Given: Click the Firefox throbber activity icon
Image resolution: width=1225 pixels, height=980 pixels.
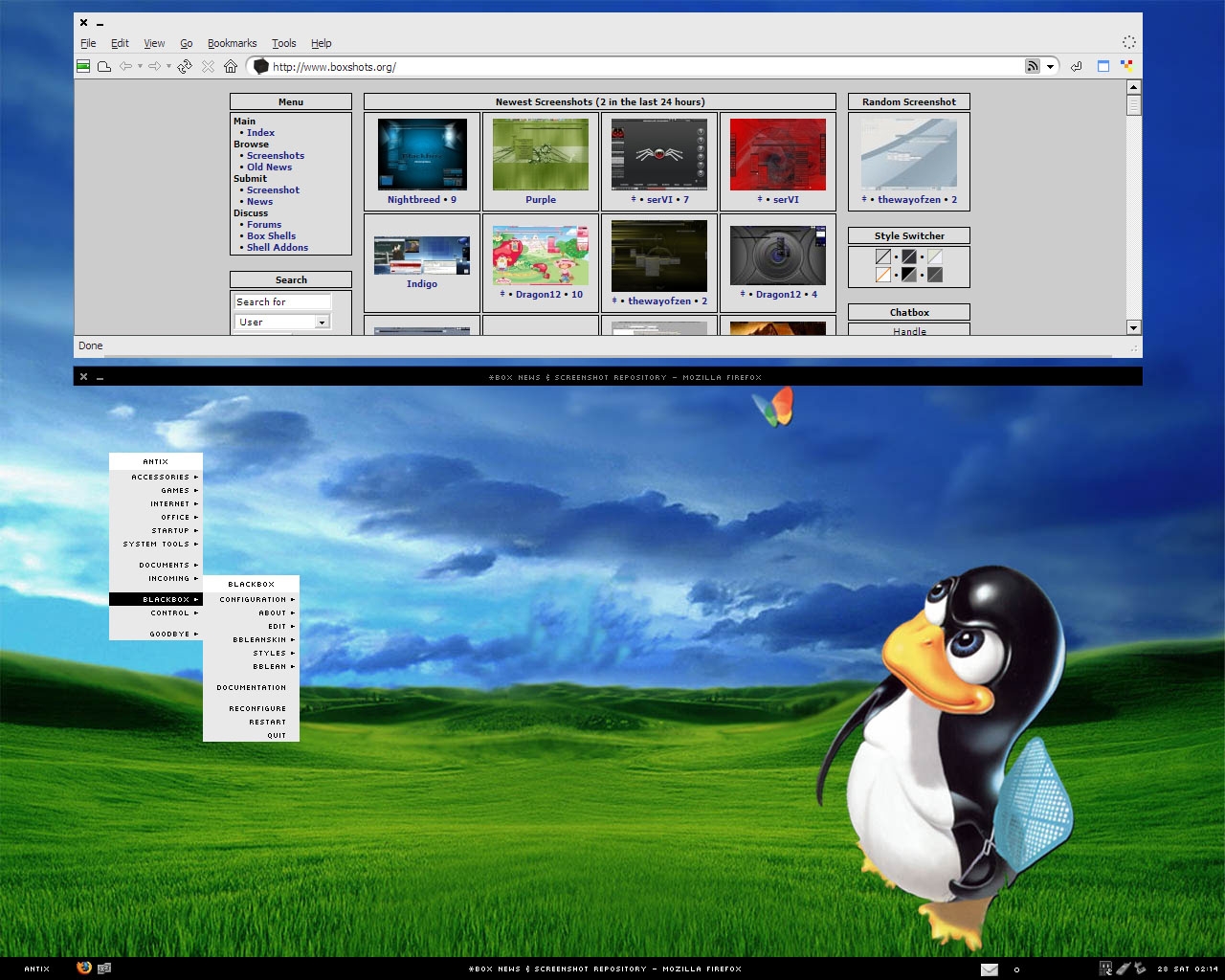Looking at the screenshot, I should tap(1129, 42).
